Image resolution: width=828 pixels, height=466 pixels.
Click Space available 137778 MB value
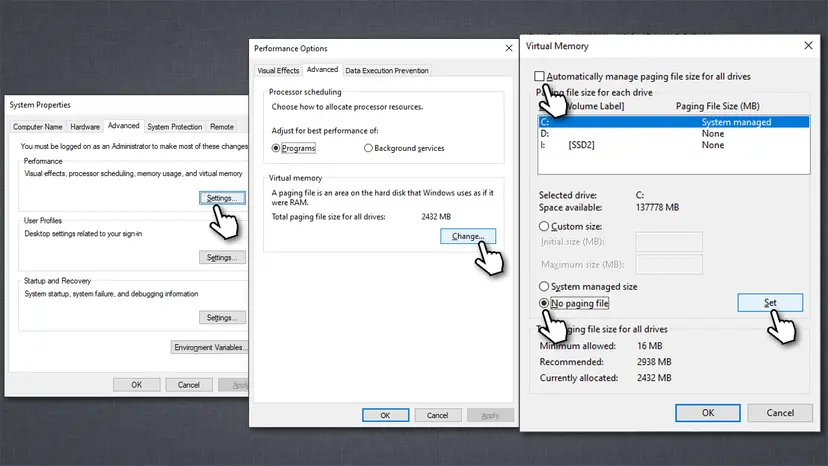tap(657, 208)
